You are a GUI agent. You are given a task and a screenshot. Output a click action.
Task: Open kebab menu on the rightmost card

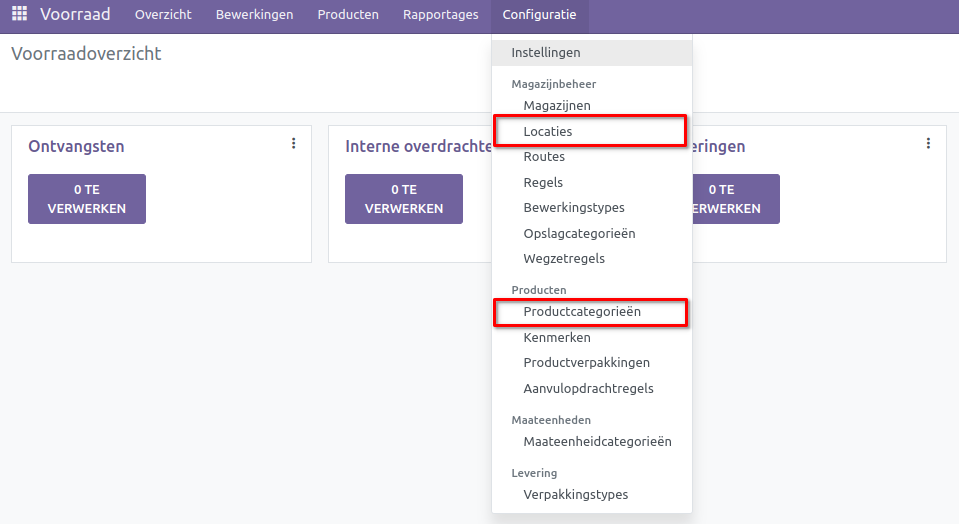[928, 144]
